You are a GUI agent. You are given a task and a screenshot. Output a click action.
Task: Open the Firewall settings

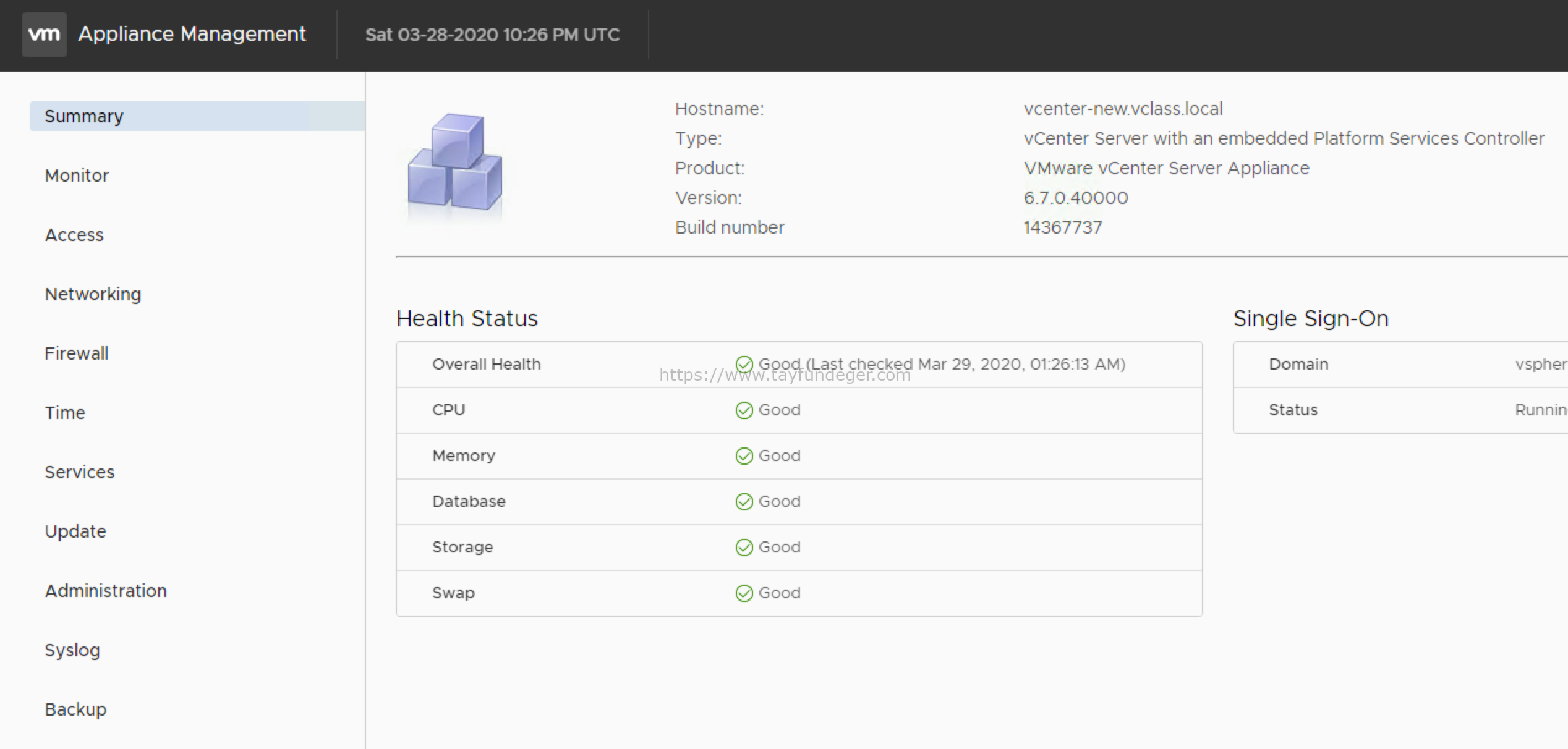[77, 353]
